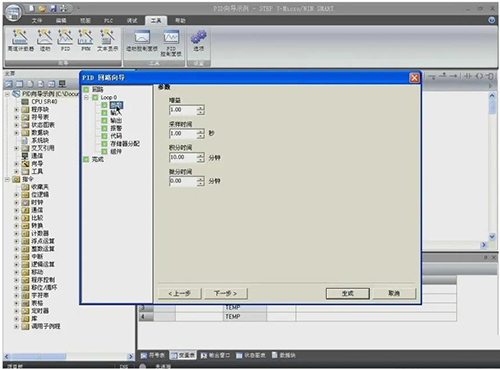Collapse the Loop 0 tree node
Viewport: 500px width, 369px height.
[x=86, y=97]
